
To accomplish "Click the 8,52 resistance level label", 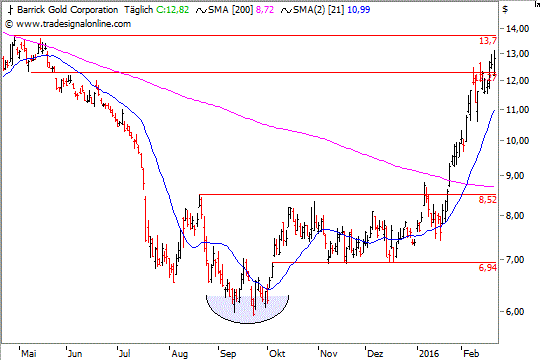I will 488,199.
